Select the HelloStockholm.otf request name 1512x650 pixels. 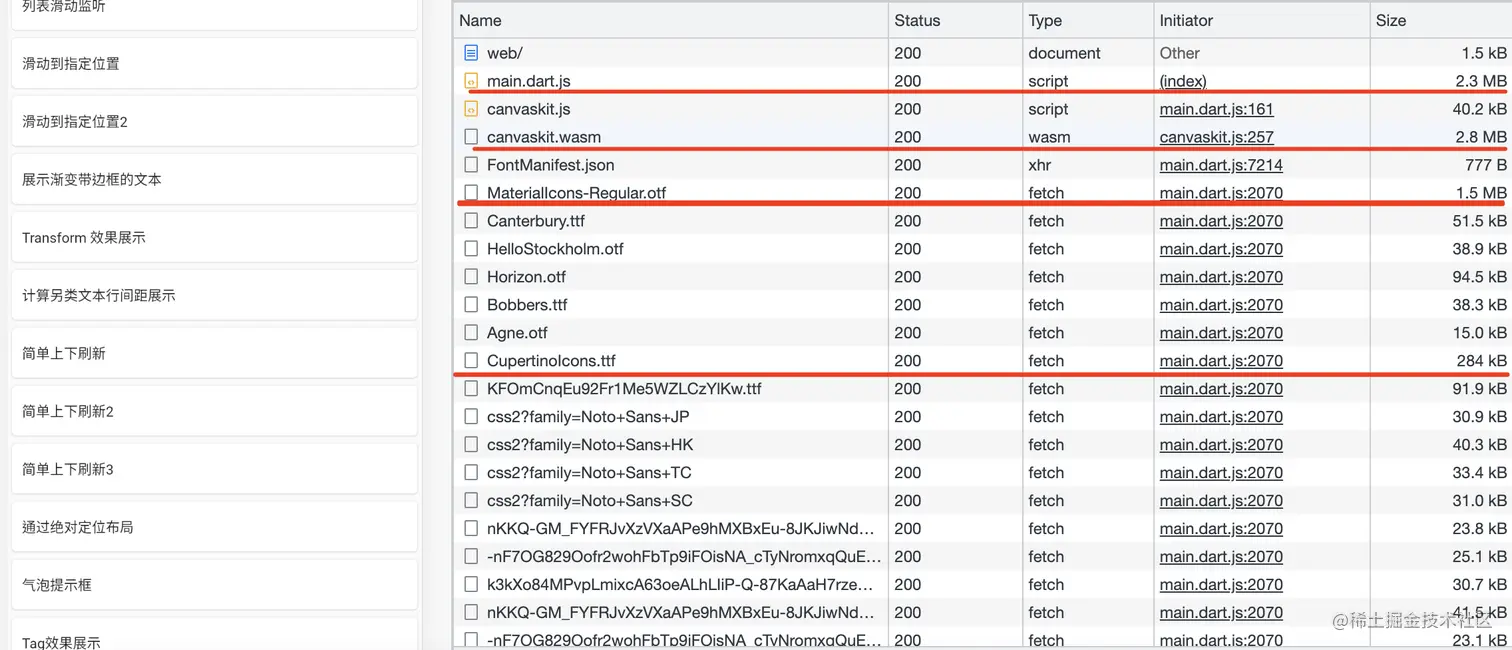[x=555, y=249]
